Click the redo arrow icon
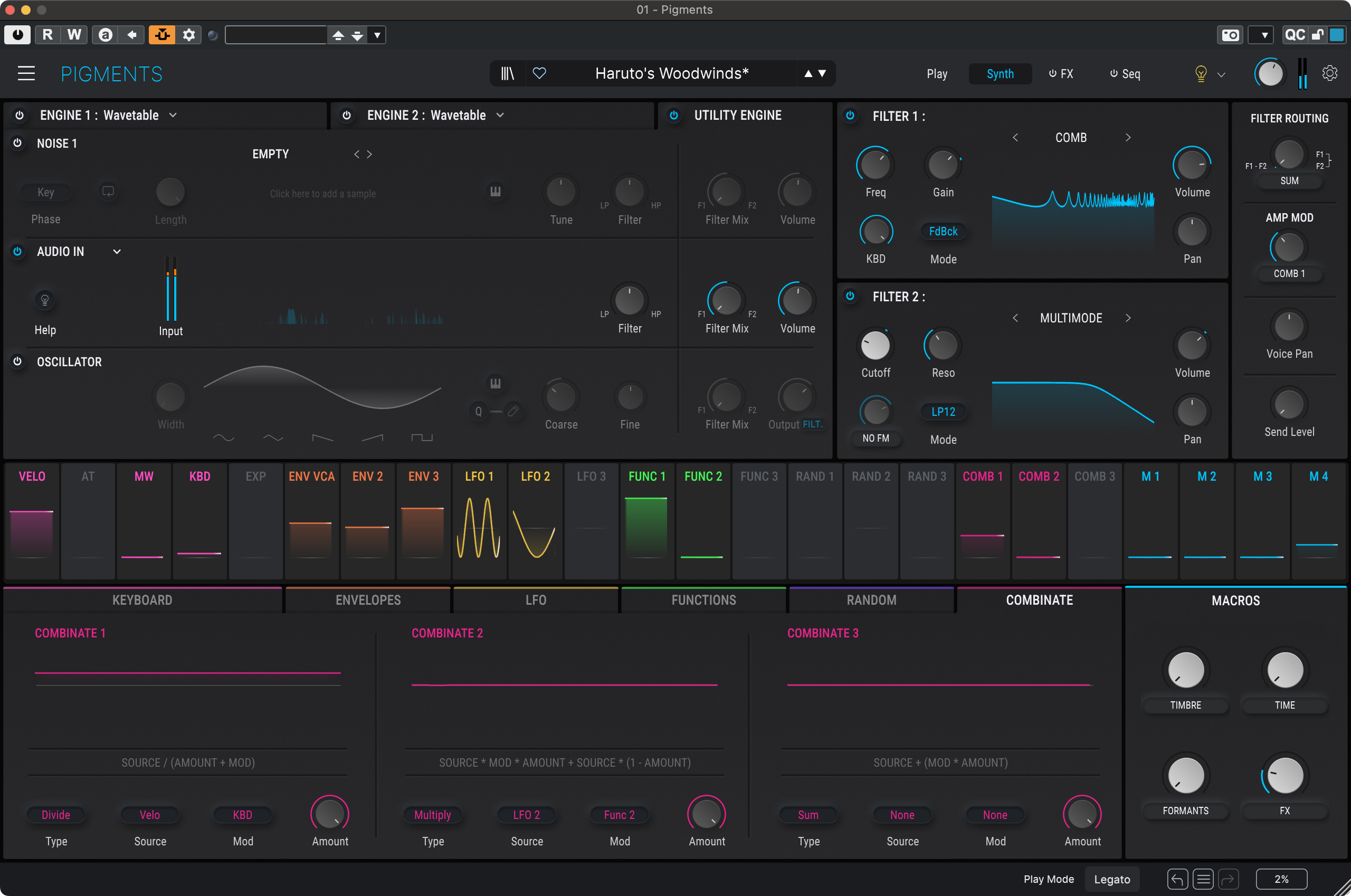1351x896 pixels. pos(1228,879)
